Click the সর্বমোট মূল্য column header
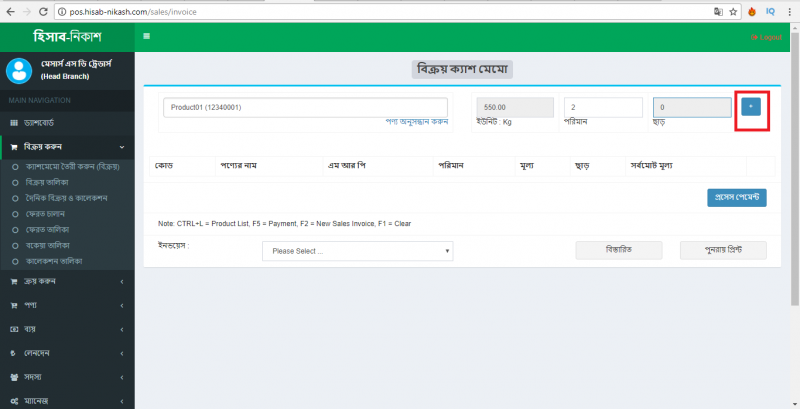The width and height of the screenshot is (800, 409). tap(651, 166)
